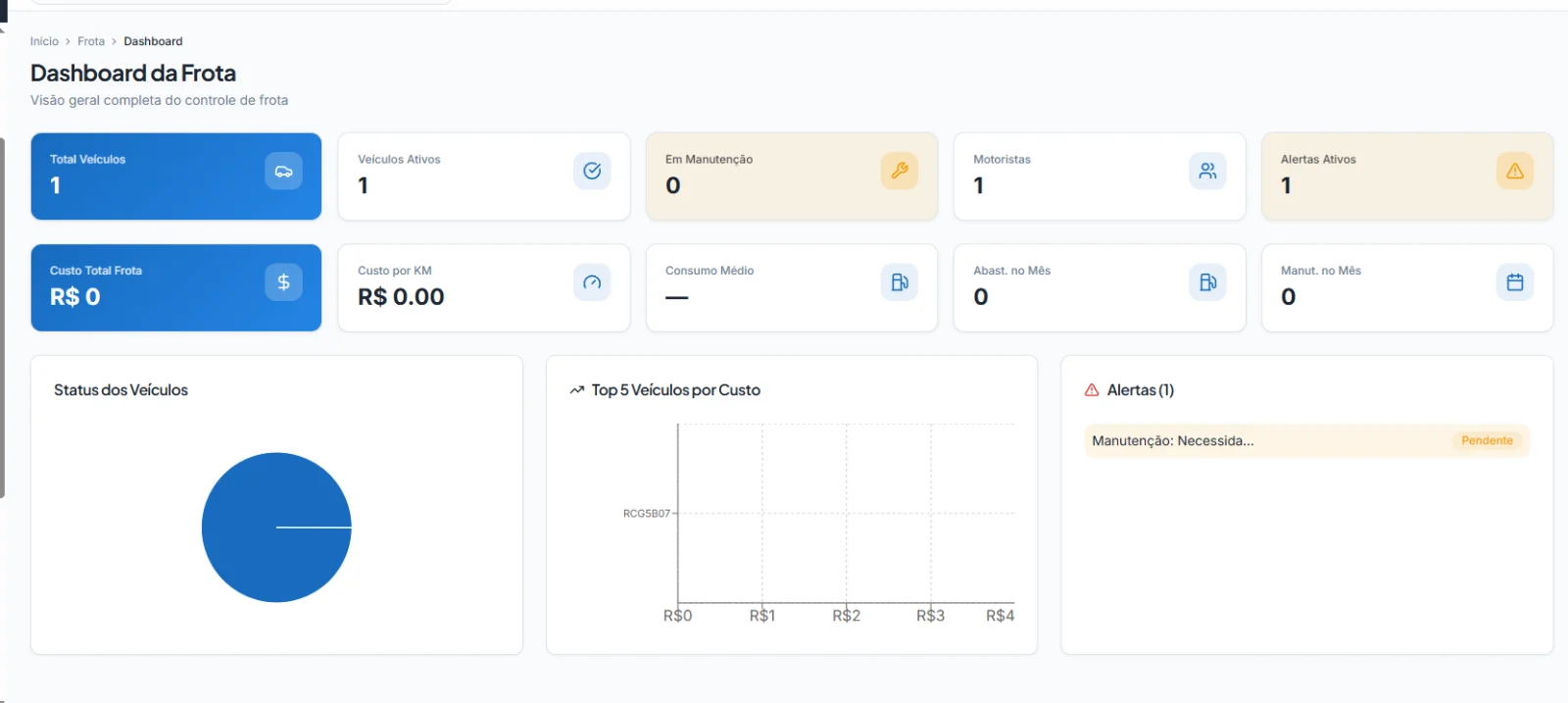Click the Dashboard breadcrumb item

[x=153, y=41]
